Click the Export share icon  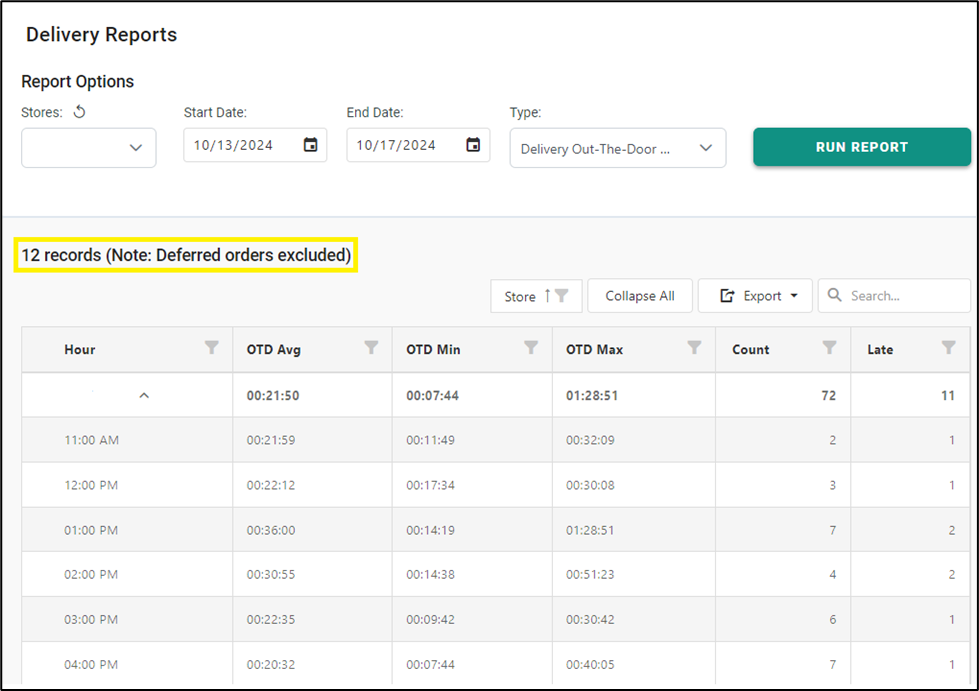pos(727,295)
